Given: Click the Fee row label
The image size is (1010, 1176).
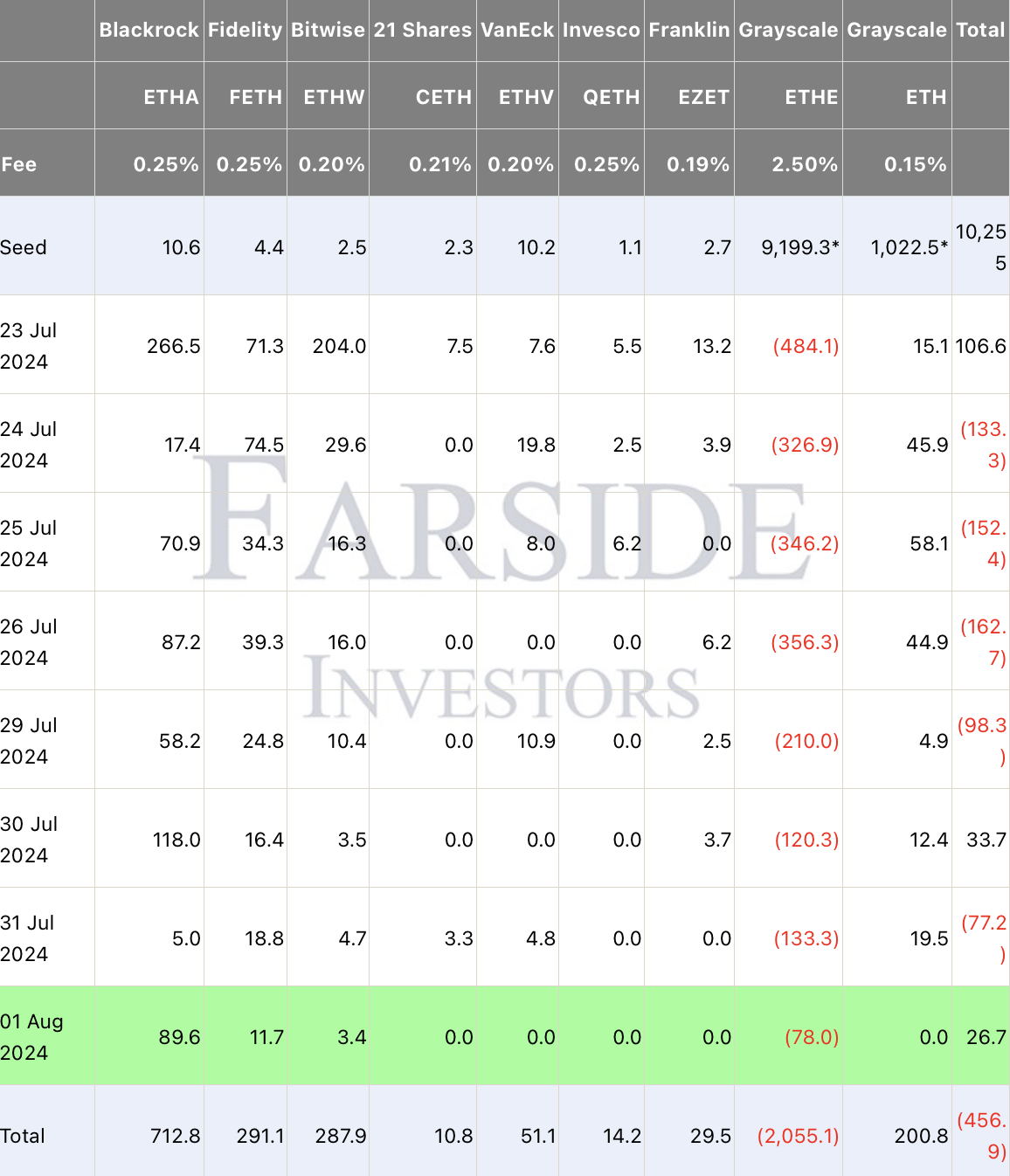Looking at the screenshot, I should pyautogui.click(x=19, y=164).
